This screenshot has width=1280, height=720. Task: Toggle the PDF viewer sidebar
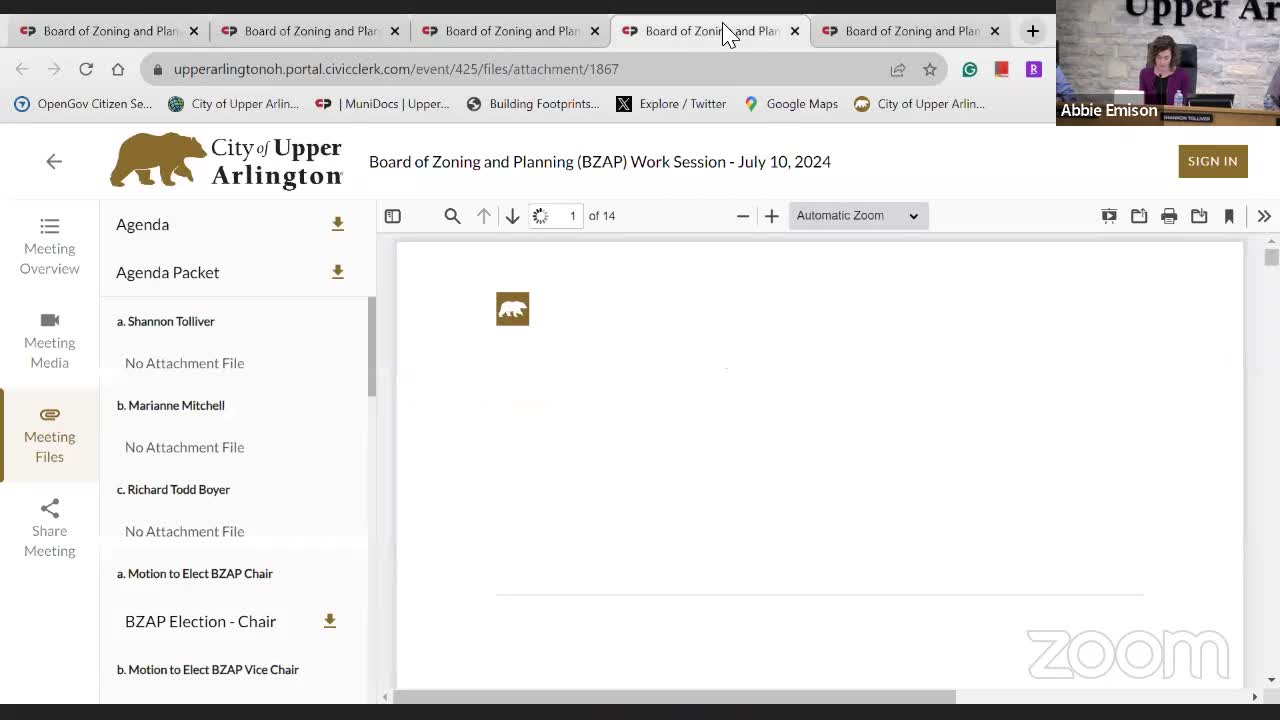[x=393, y=216]
